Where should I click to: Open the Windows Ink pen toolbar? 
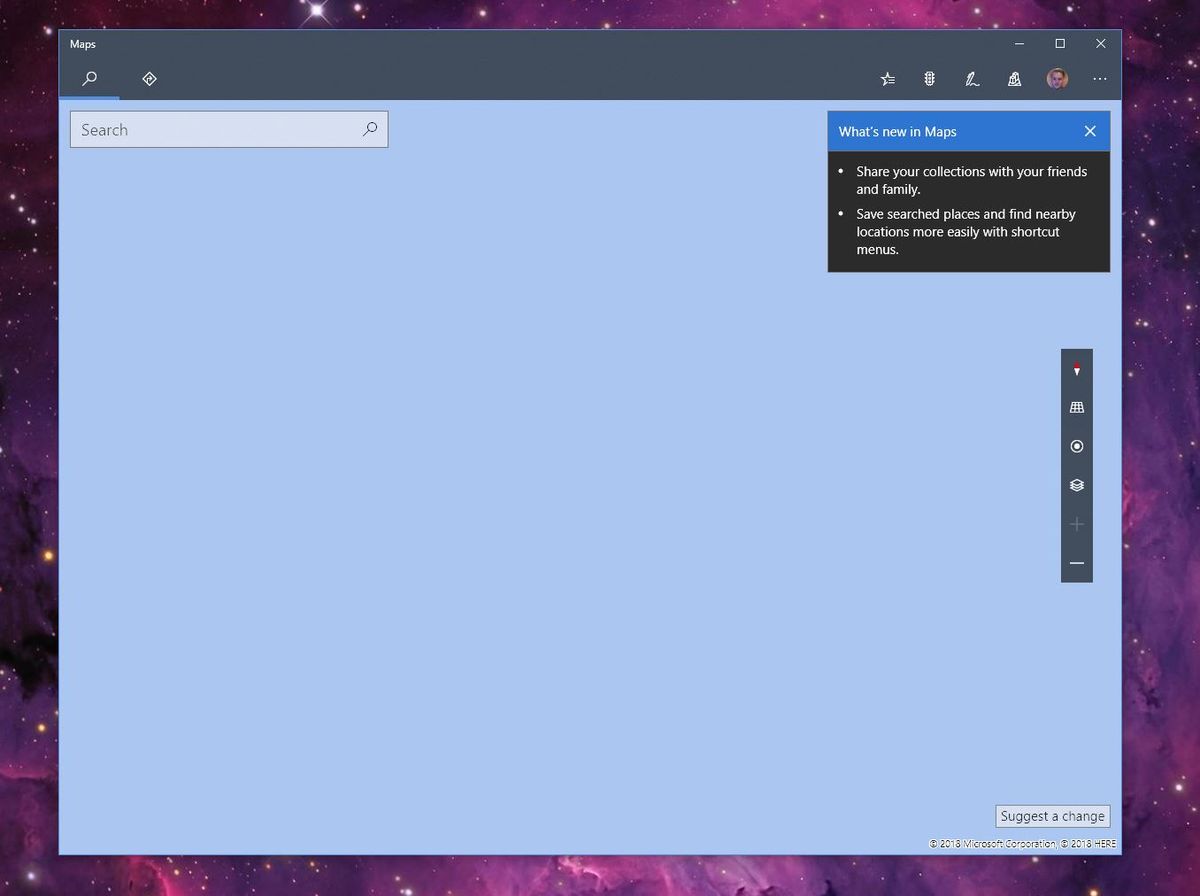[971, 79]
